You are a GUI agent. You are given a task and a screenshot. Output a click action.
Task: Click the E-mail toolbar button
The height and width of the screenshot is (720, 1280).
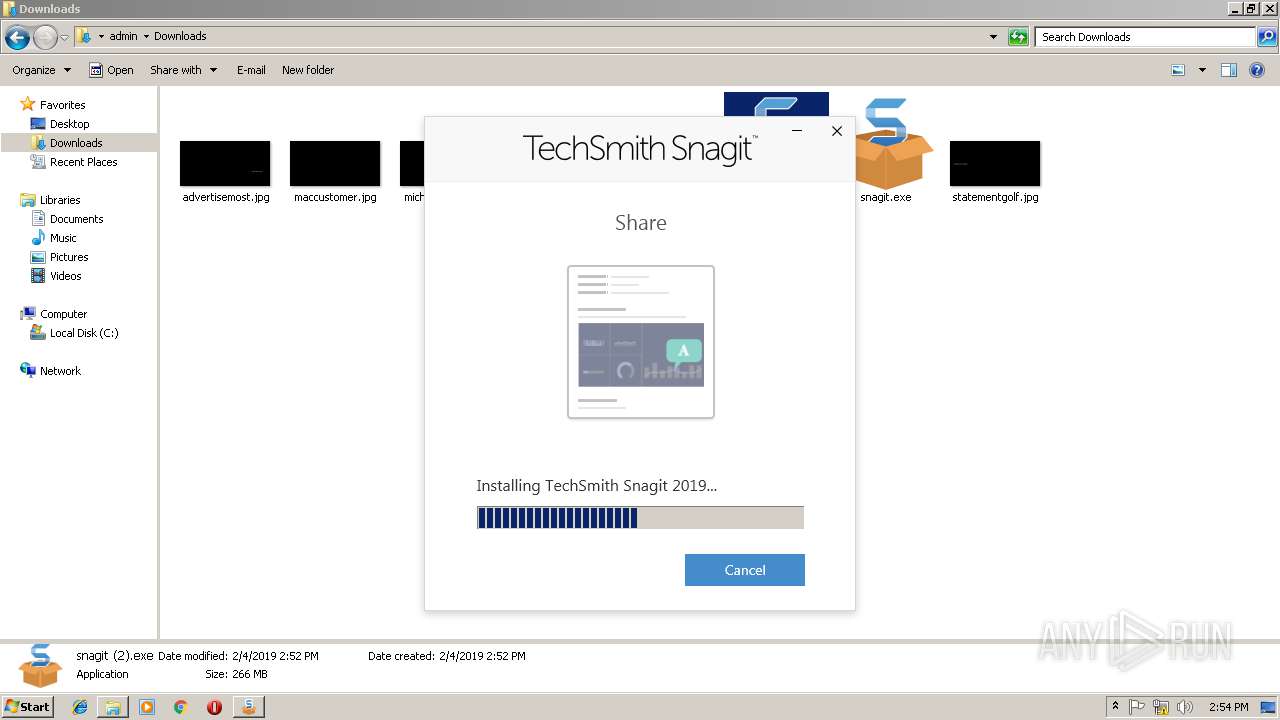pos(251,70)
